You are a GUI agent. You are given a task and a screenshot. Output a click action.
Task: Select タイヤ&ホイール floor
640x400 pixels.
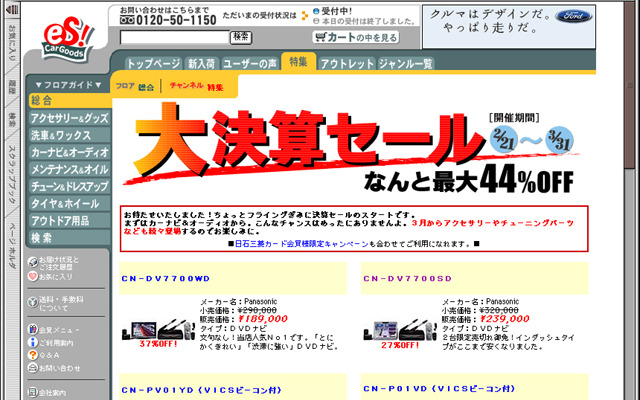pyautogui.click(x=69, y=204)
